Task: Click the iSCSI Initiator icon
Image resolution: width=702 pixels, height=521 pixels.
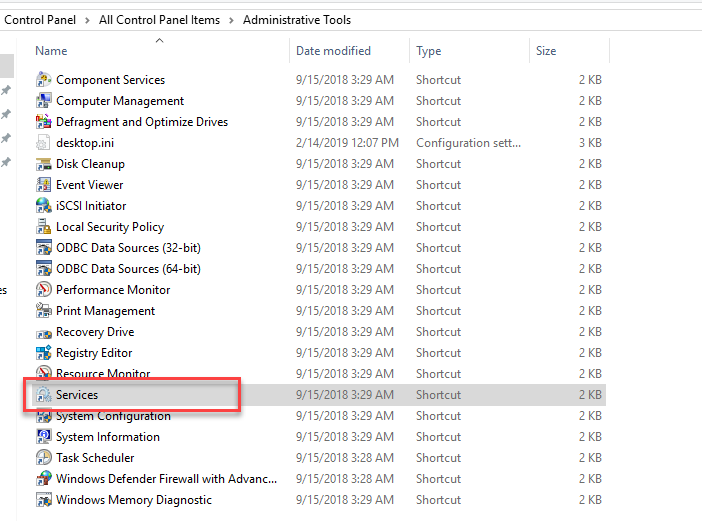Action: tap(44, 206)
